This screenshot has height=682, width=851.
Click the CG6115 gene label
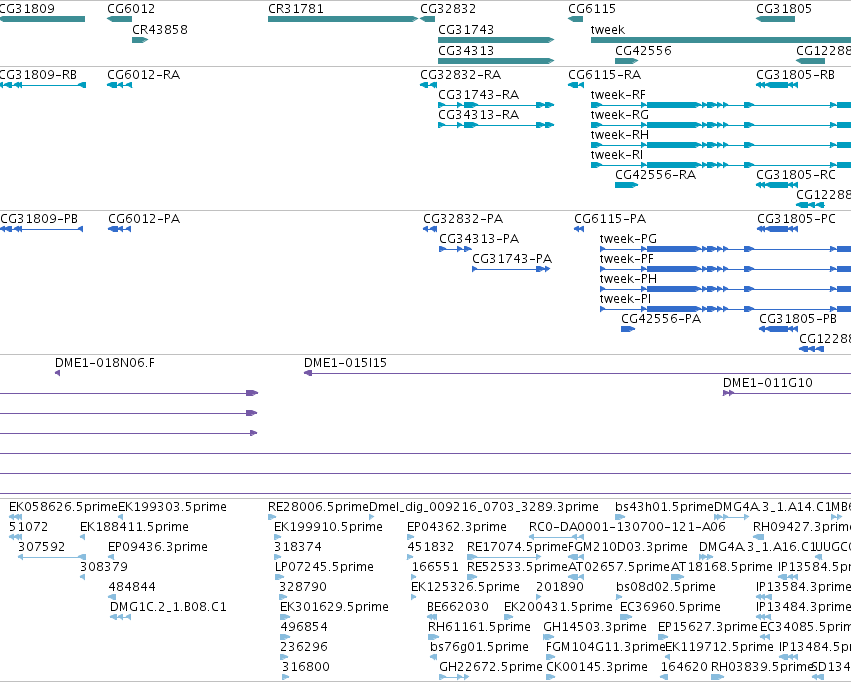click(592, 9)
